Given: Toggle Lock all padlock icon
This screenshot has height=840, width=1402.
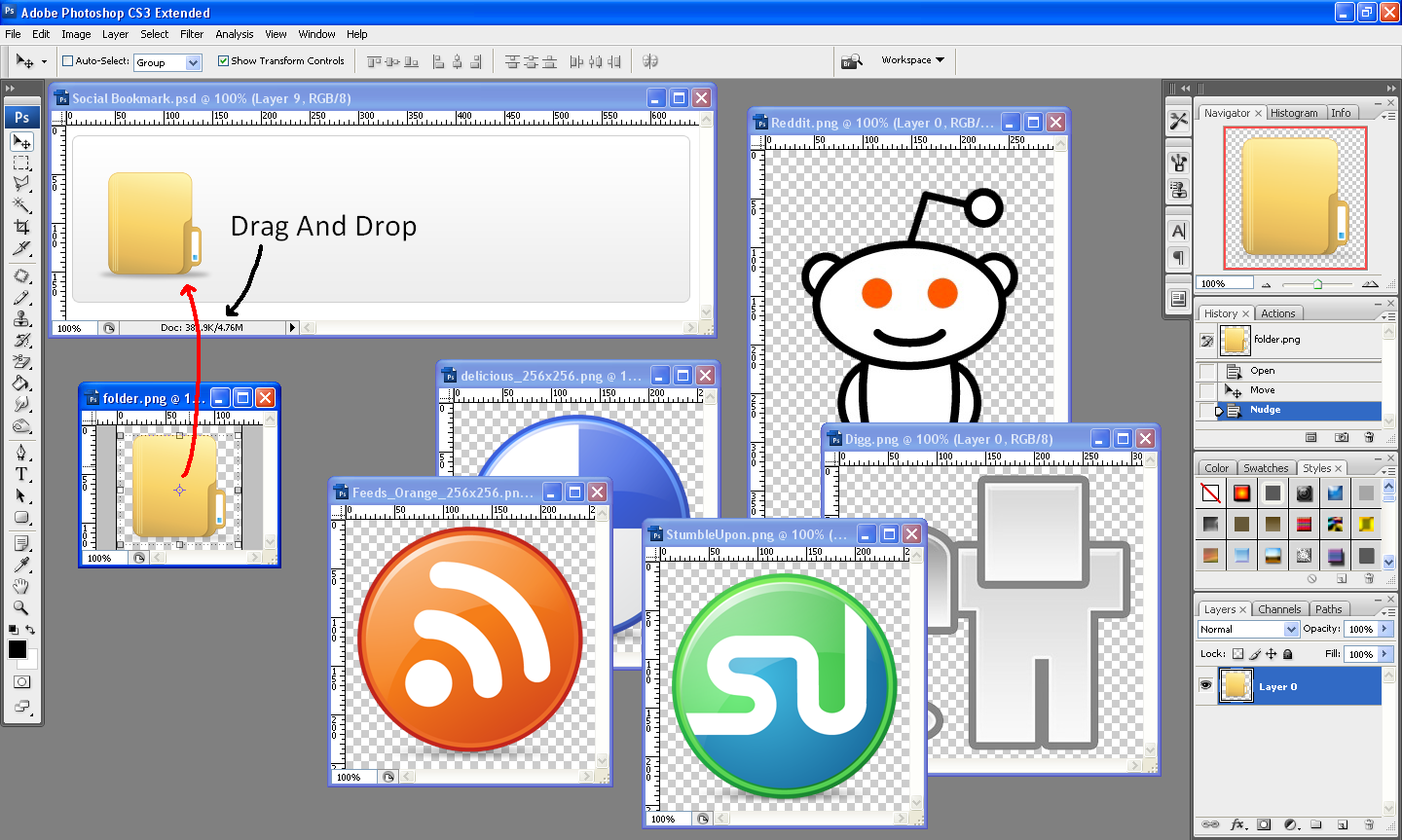Looking at the screenshot, I should [1288, 654].
